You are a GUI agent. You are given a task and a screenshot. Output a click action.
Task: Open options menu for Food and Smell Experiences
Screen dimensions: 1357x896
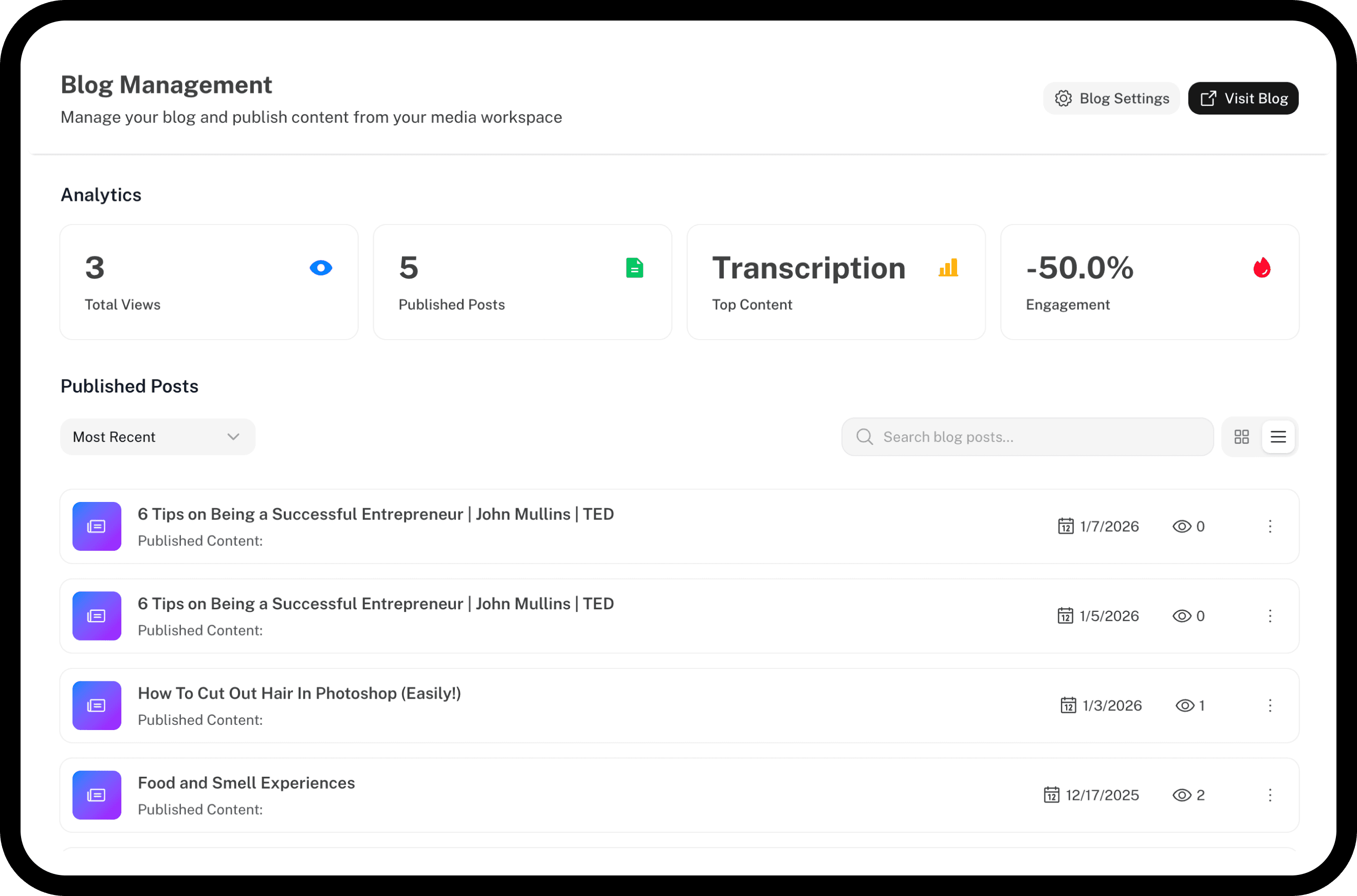click(1270, 795)
